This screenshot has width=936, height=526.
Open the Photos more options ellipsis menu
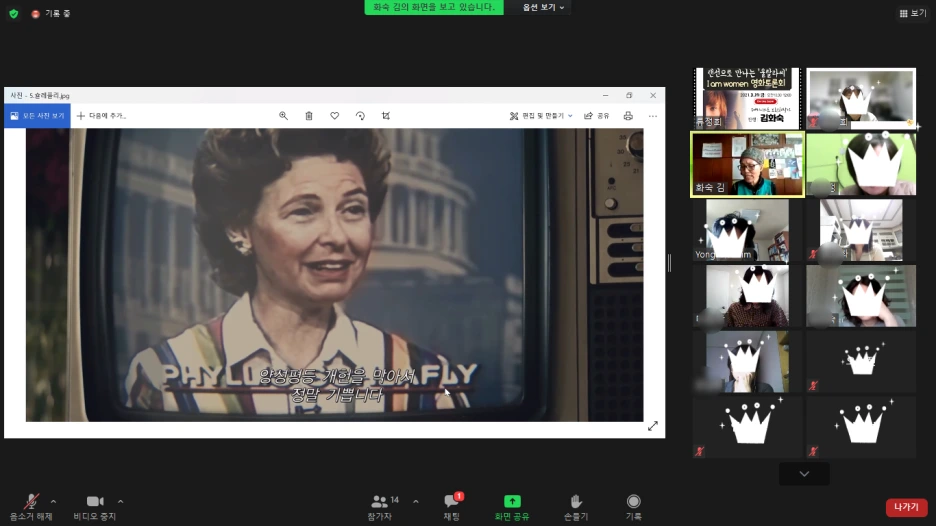coord(652,116)
